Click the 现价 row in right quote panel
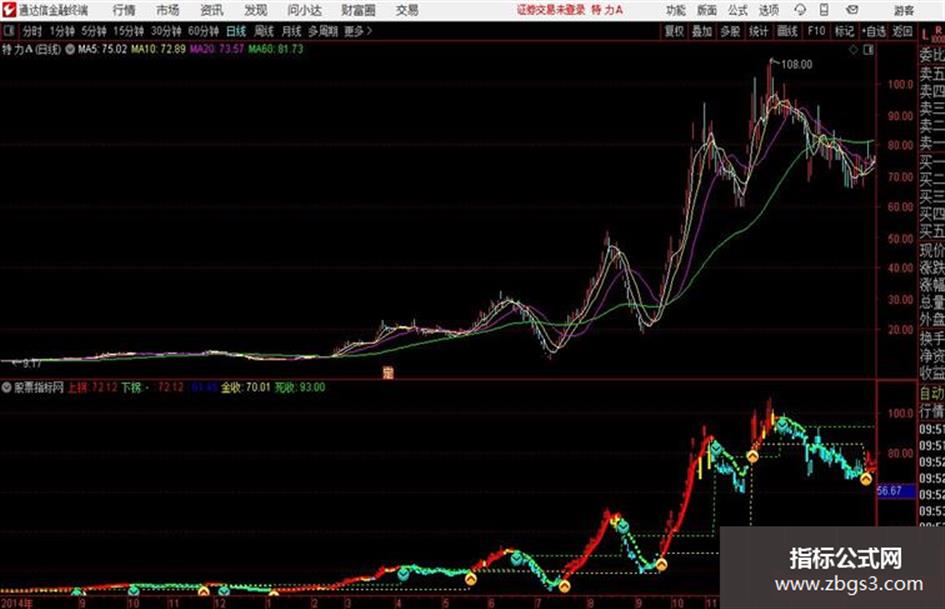Image resolution: width=945 pixels, height=609 pixels. coord(932,250)
